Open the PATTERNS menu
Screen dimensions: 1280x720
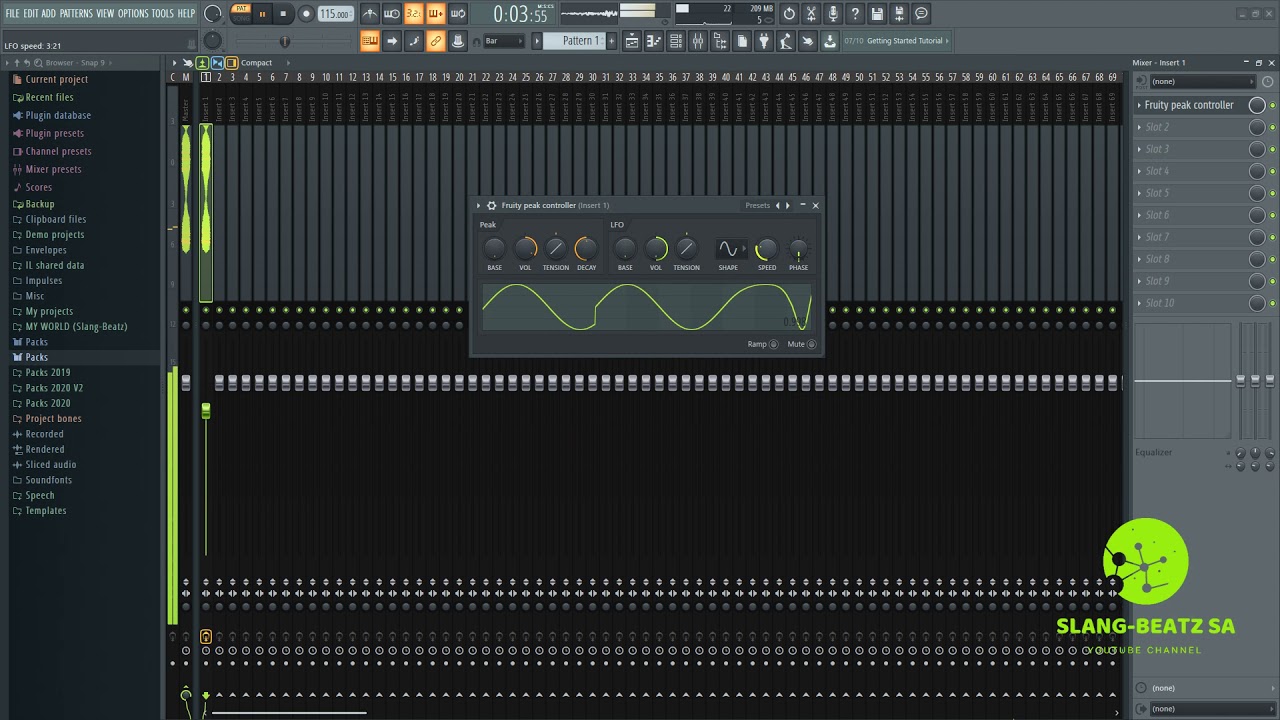pos(76,13)
